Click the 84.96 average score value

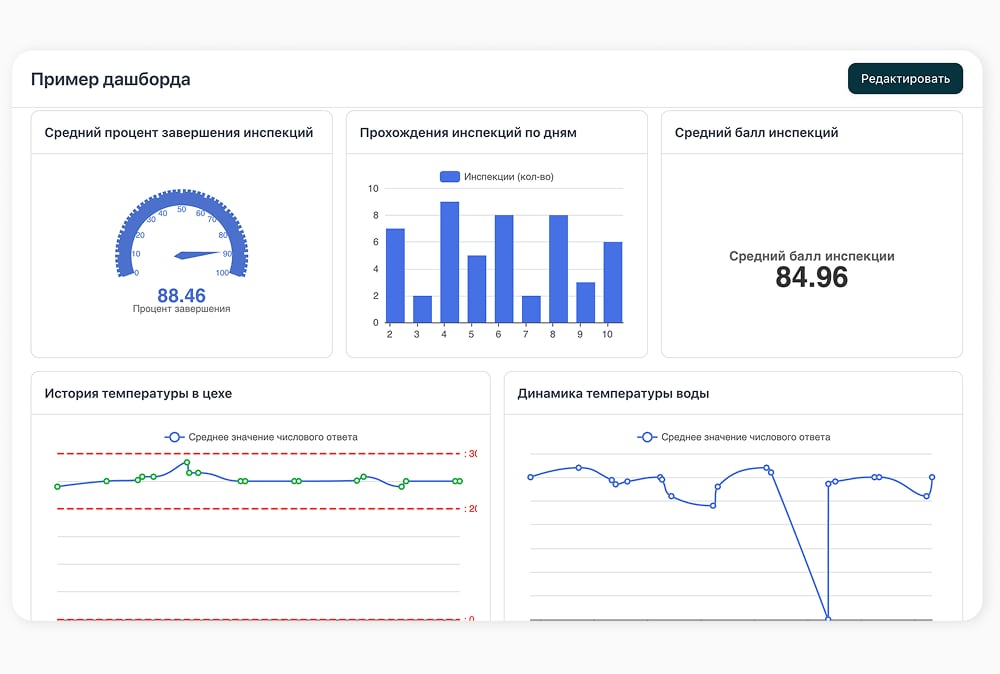812,277
